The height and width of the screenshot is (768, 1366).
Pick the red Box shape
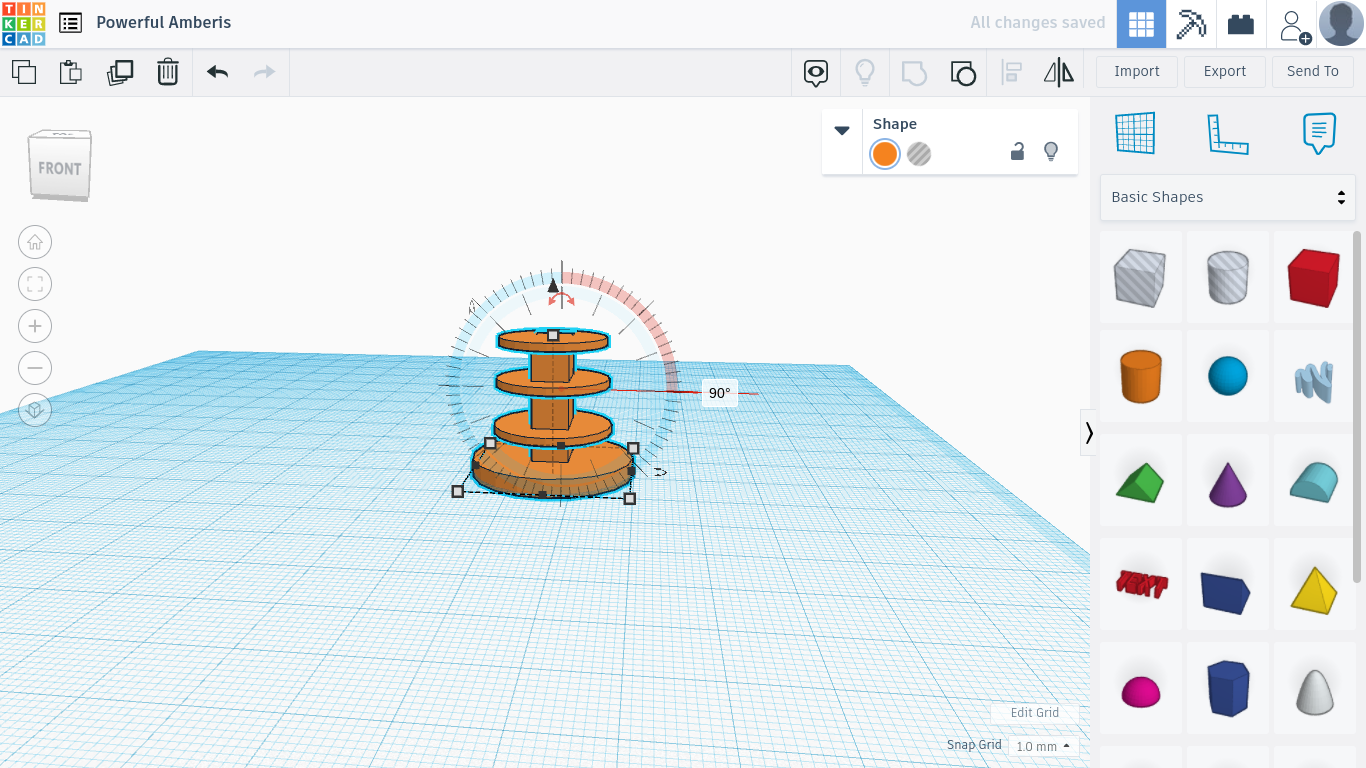[x=1314, y=277]
